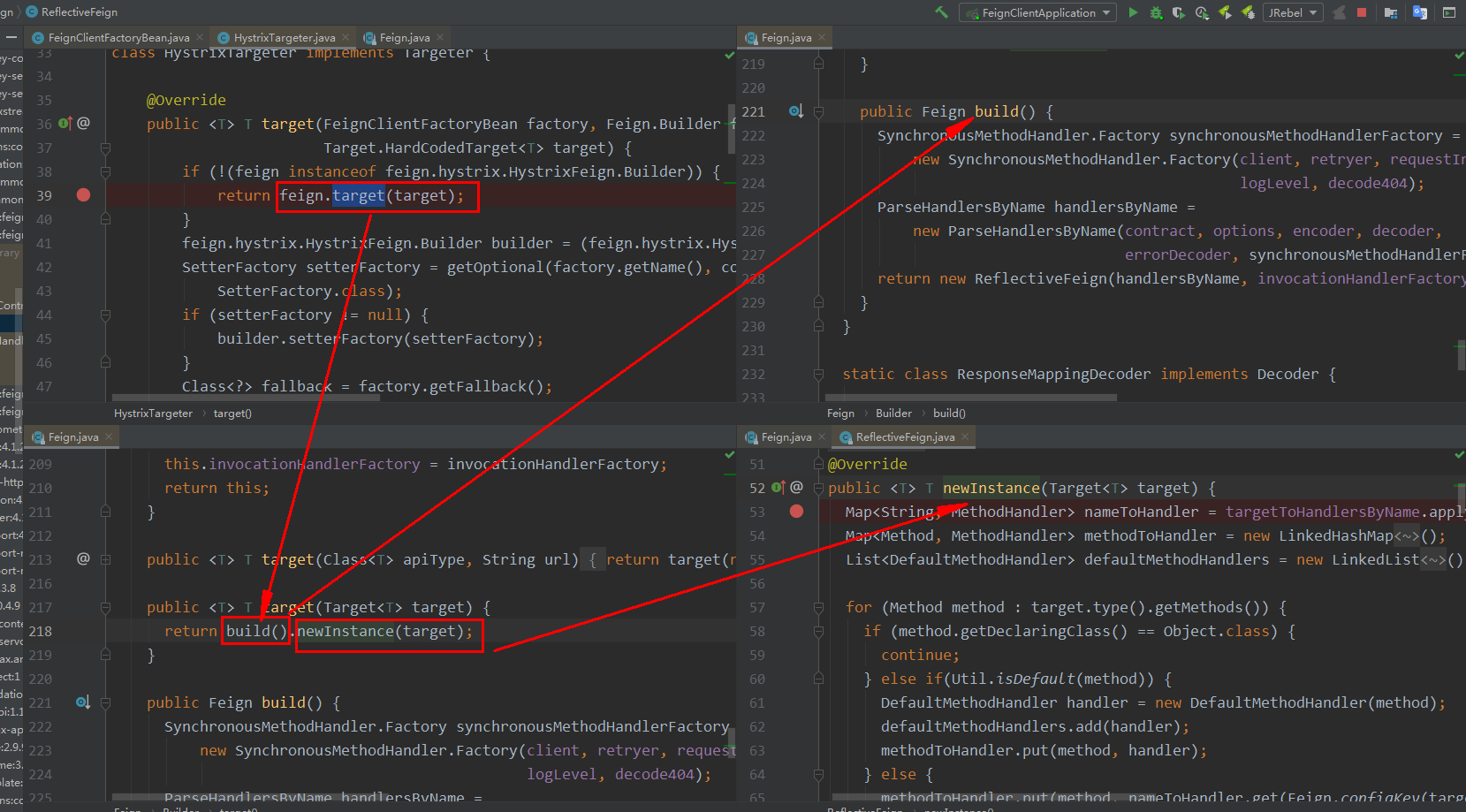Close the ReflectiveFeign.java tab
1466x812 pixels.
pyautogui.click(x=965, y=436)
